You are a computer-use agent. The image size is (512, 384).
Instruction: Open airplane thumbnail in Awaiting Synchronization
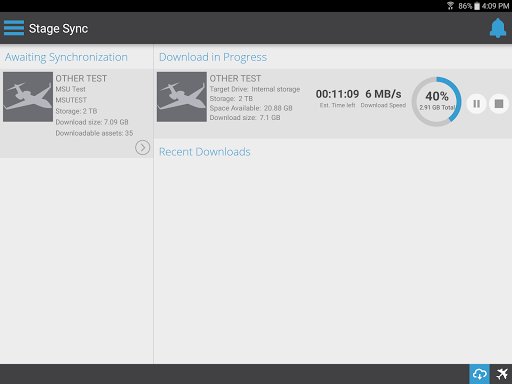(x=28, y=97)
